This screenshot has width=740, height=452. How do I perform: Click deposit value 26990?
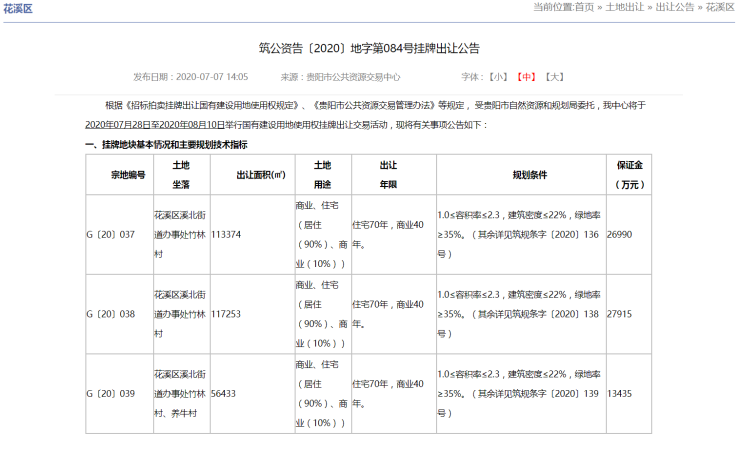619,234
